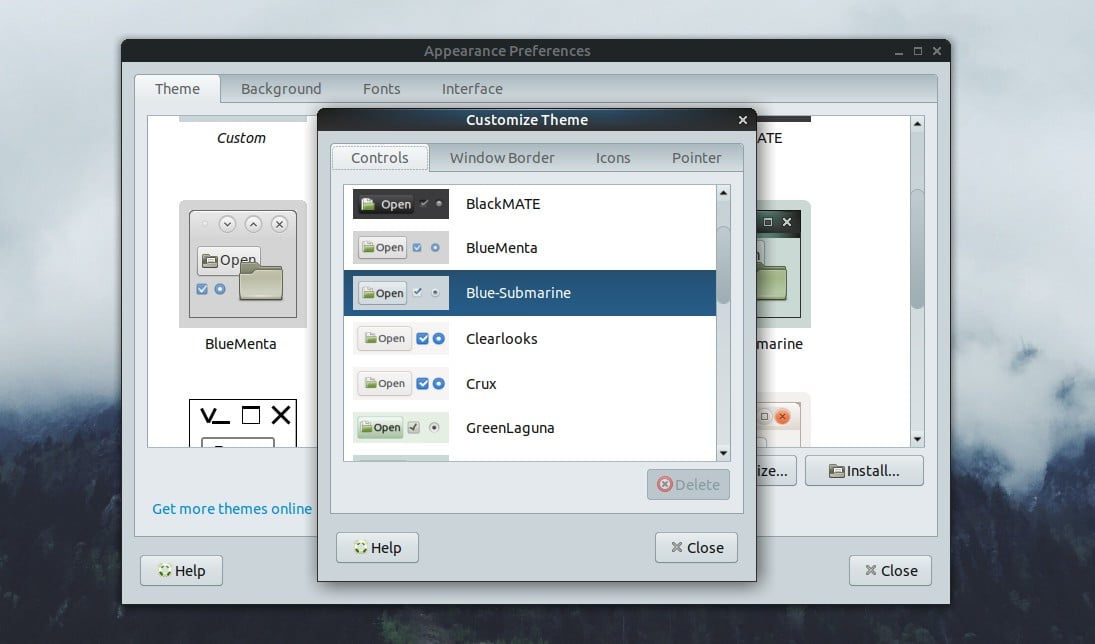The width and height of the screenshot is (1095, 644).
Task: Click the Install... button
Action: (864, 470)
